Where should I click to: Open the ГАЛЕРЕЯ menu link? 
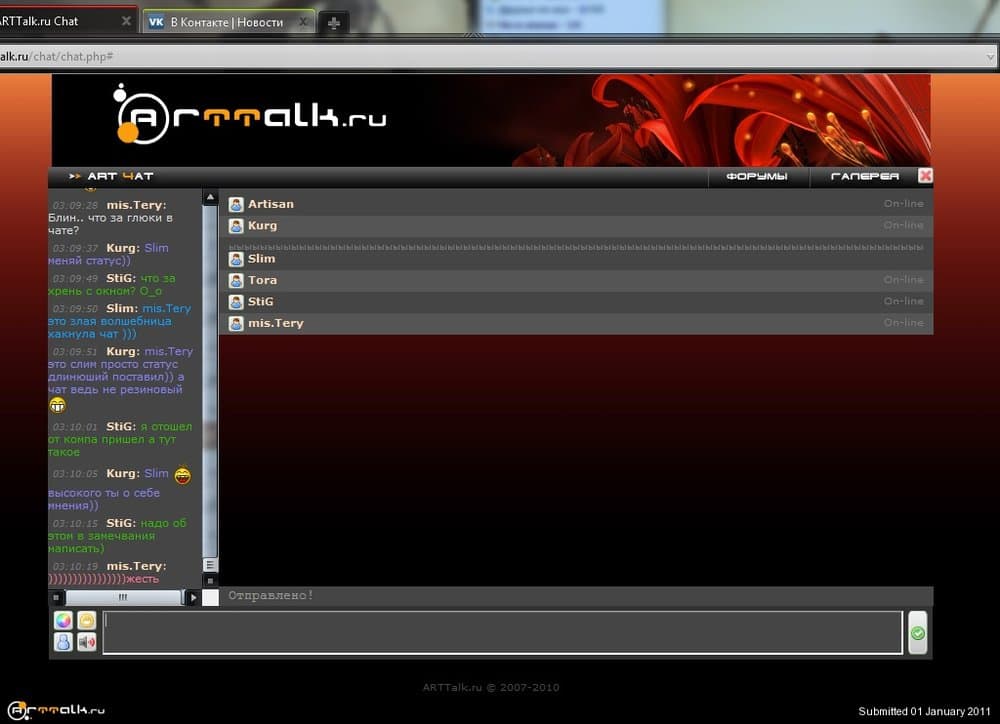pyautogui.click(x=864, y=177)
